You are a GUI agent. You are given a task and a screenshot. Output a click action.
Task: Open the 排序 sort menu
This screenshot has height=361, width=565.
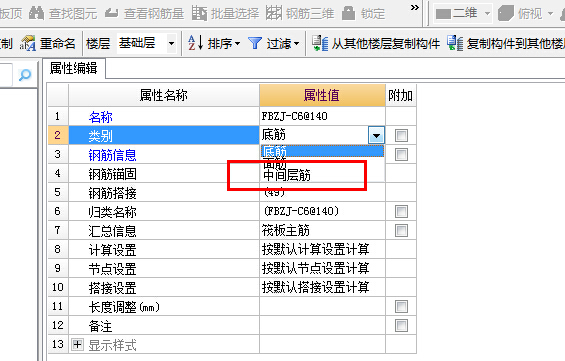click(x=214, y=44)
